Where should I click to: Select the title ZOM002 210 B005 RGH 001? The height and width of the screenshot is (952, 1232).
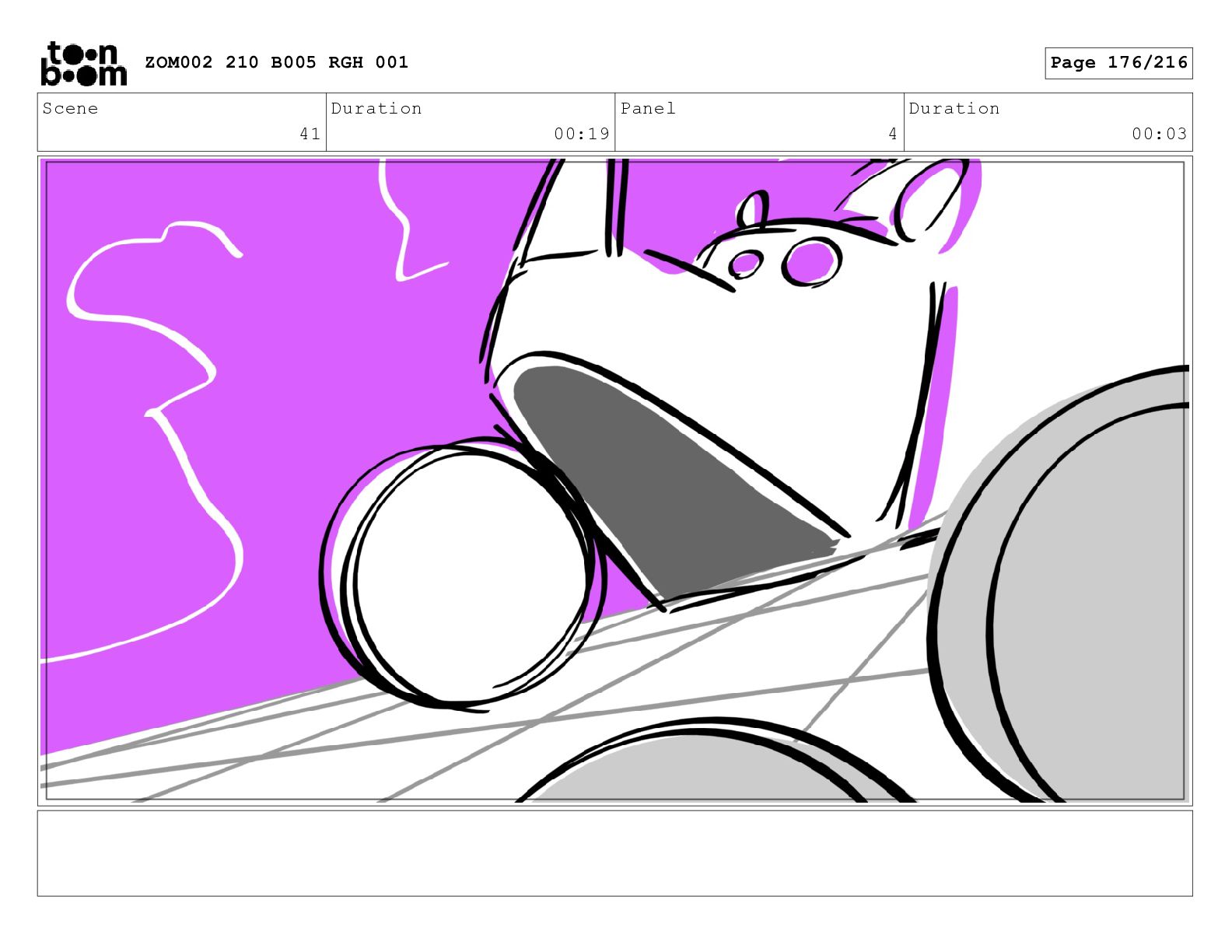click(277, 62)
